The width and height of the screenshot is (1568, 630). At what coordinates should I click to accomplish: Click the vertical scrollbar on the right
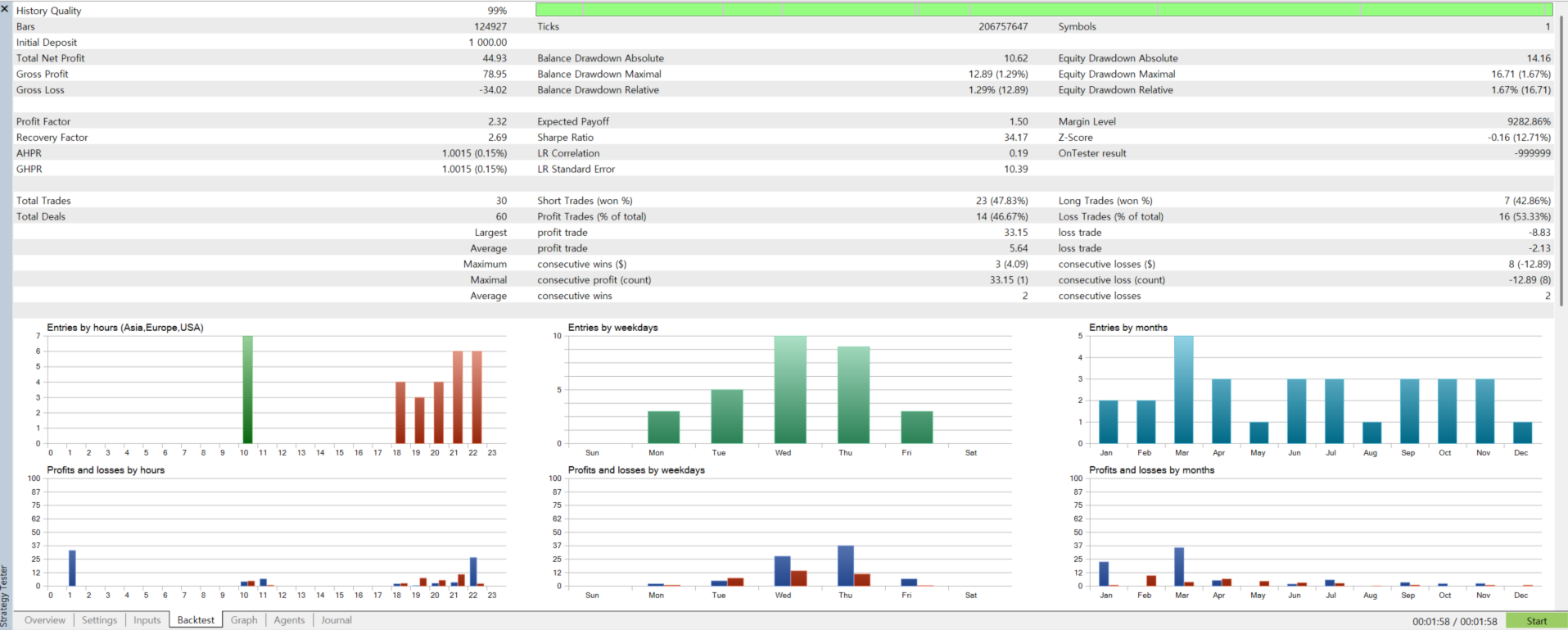point(1561,160)
